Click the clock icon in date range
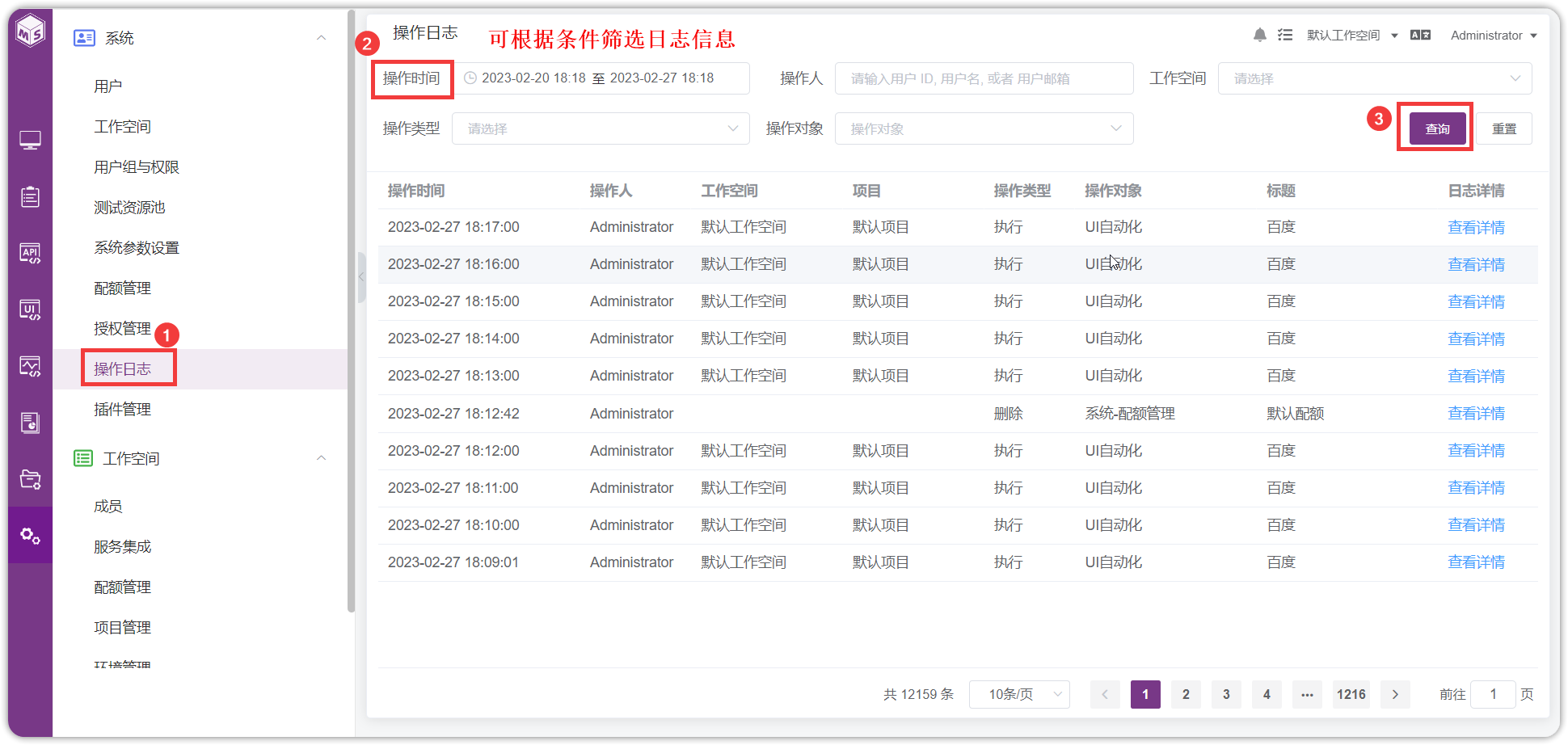Screen dimensions: 1568x745 [470, 78]
